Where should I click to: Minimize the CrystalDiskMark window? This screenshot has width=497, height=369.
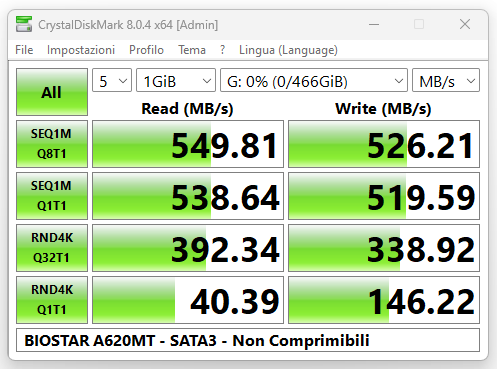pos(374,24)
